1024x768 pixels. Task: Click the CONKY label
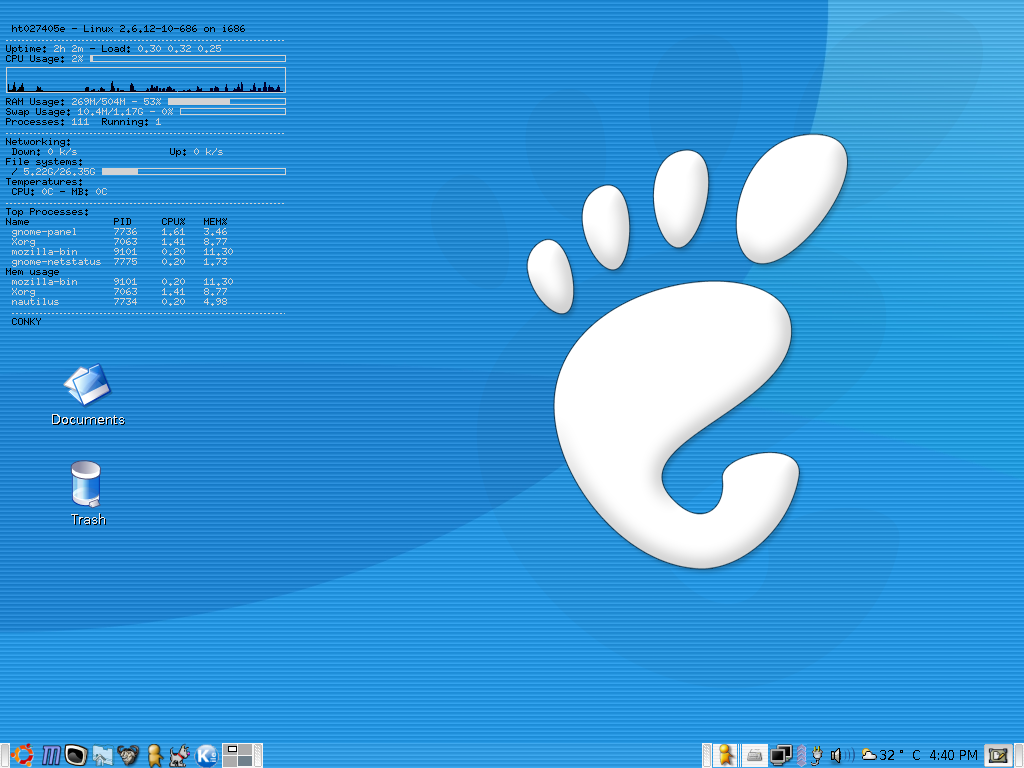[26, 322]
